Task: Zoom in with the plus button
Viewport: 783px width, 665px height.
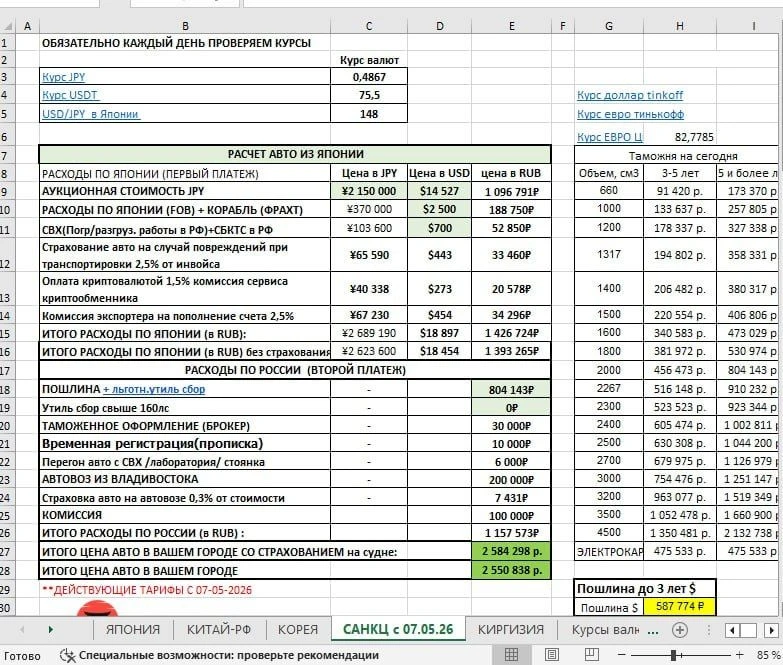Action: click(x=740, y=655)
